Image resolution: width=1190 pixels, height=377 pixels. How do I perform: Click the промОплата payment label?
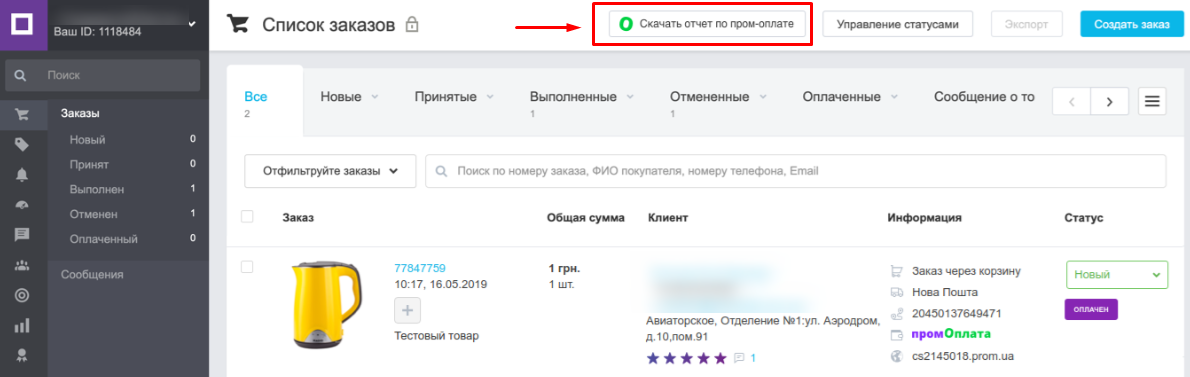point(952,334)
